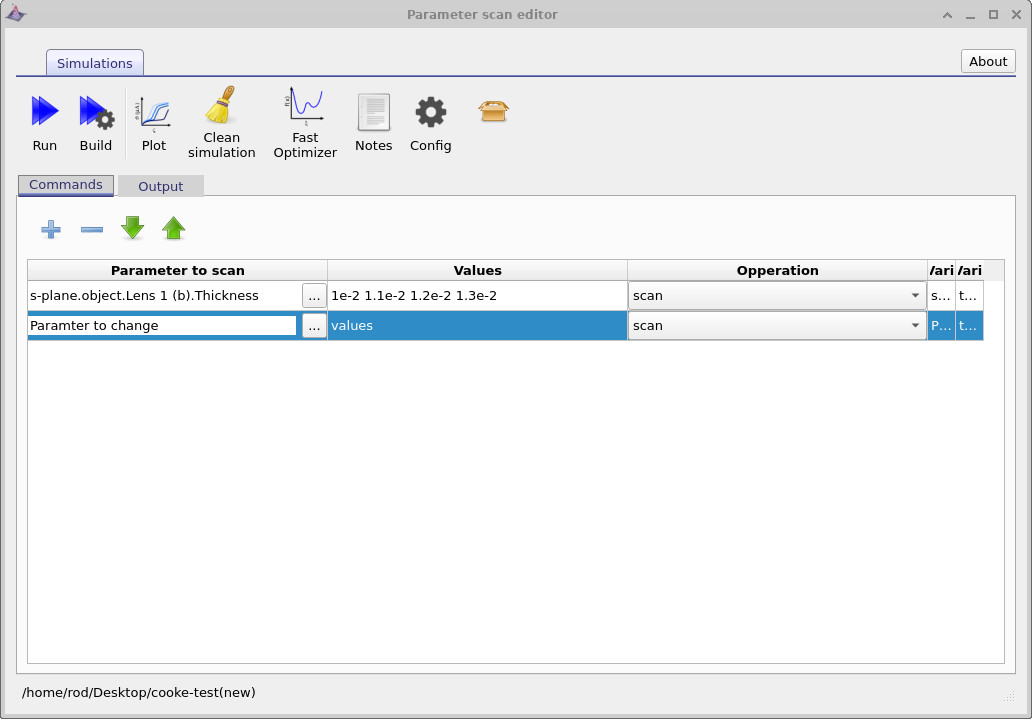Move selected row down with green arrow
This screenshot has height=720, width=1032.
pyautogui.click(x=132, y=229)
